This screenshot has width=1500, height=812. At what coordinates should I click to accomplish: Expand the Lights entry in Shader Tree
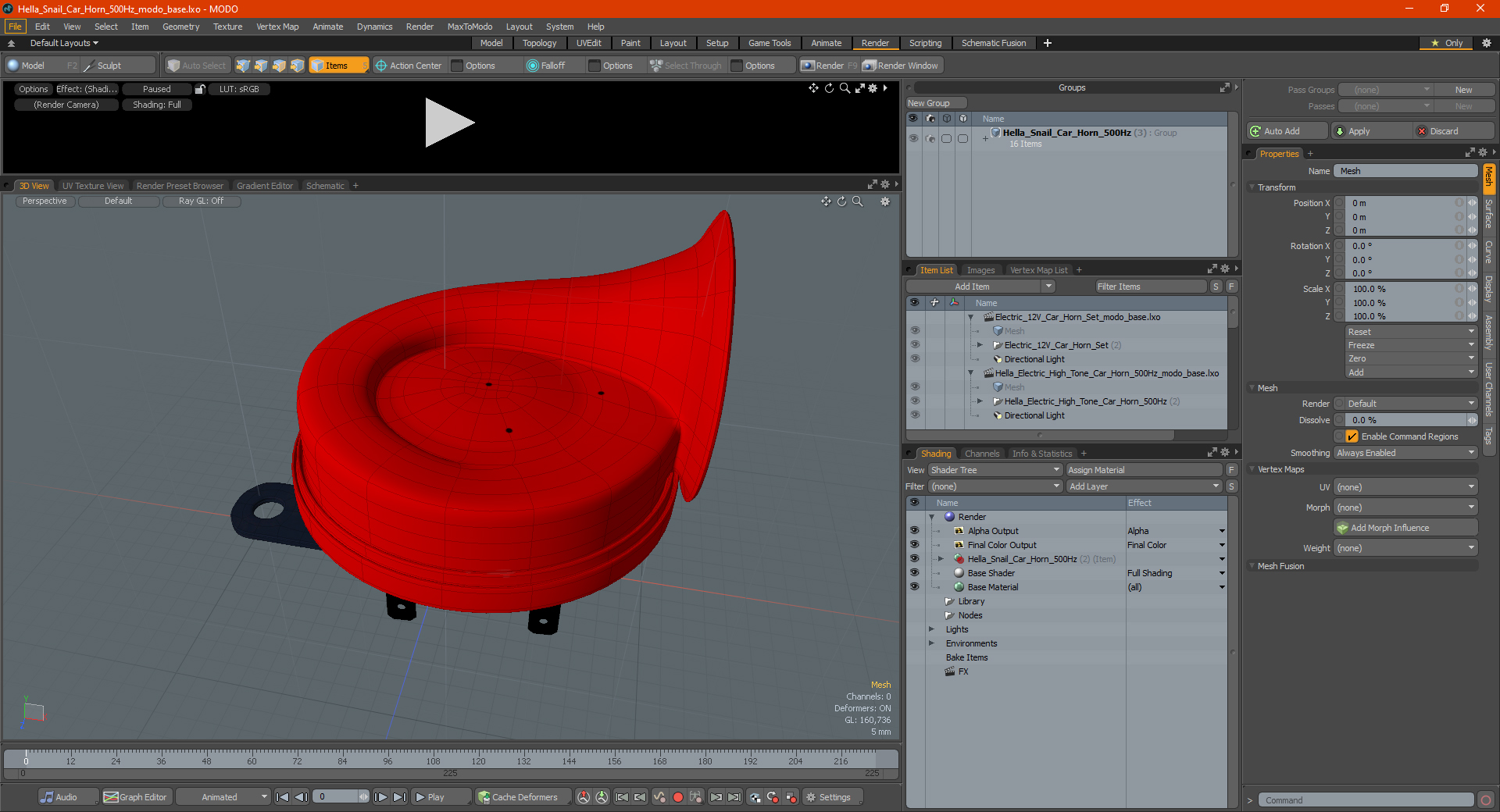pos(931,629)
